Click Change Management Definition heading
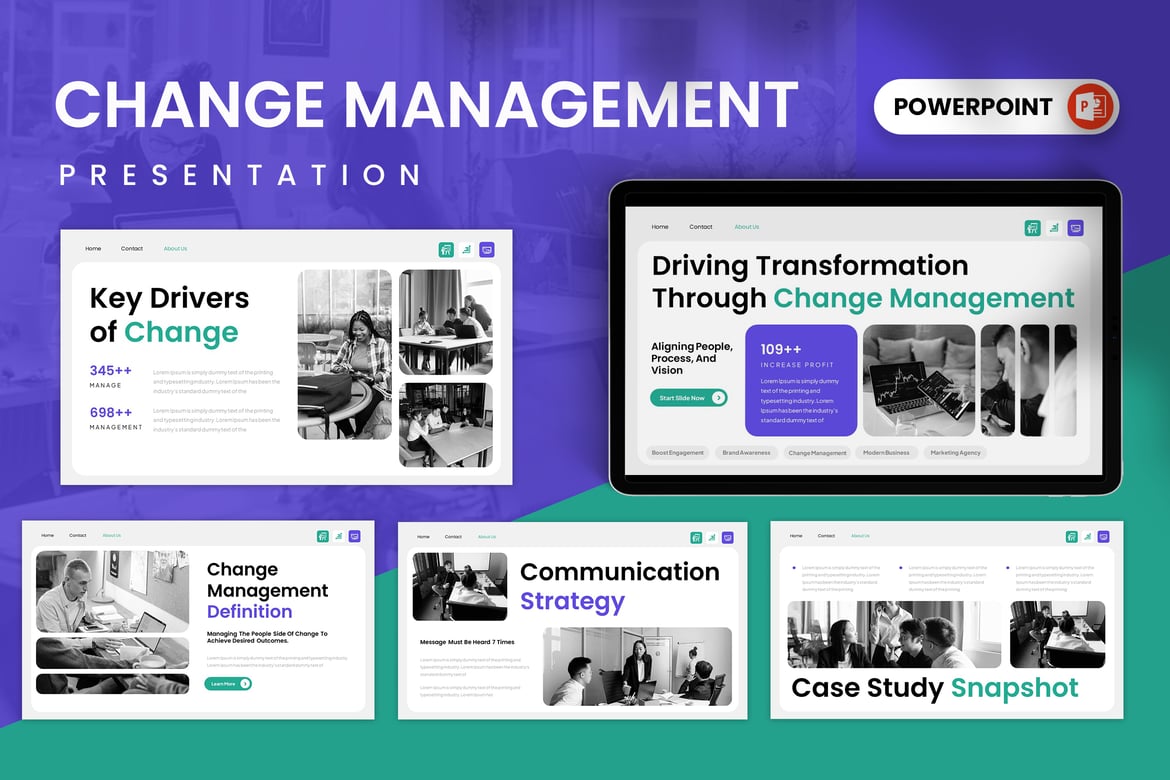 [267, 590]
